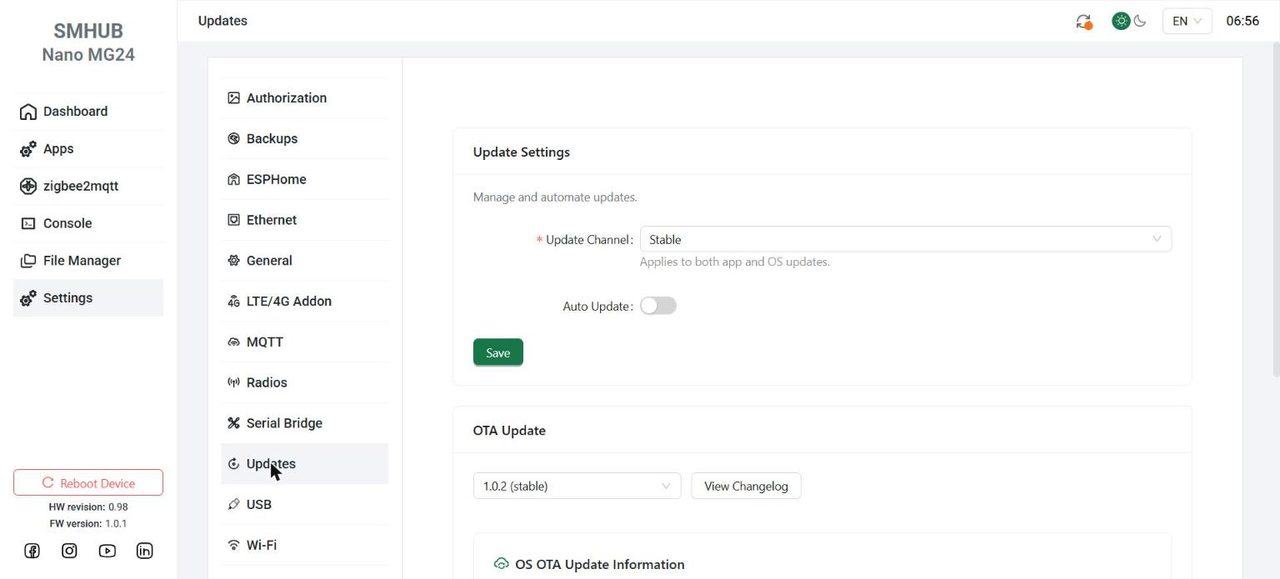1280x579 pixels.
Task: Open General settings
Action: [x=304, y=261]
